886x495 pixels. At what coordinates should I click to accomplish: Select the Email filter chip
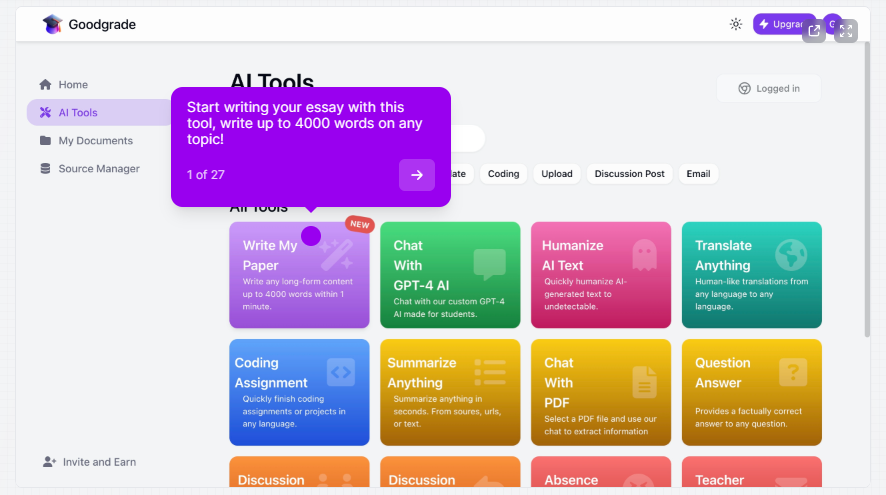click(698, 174)
